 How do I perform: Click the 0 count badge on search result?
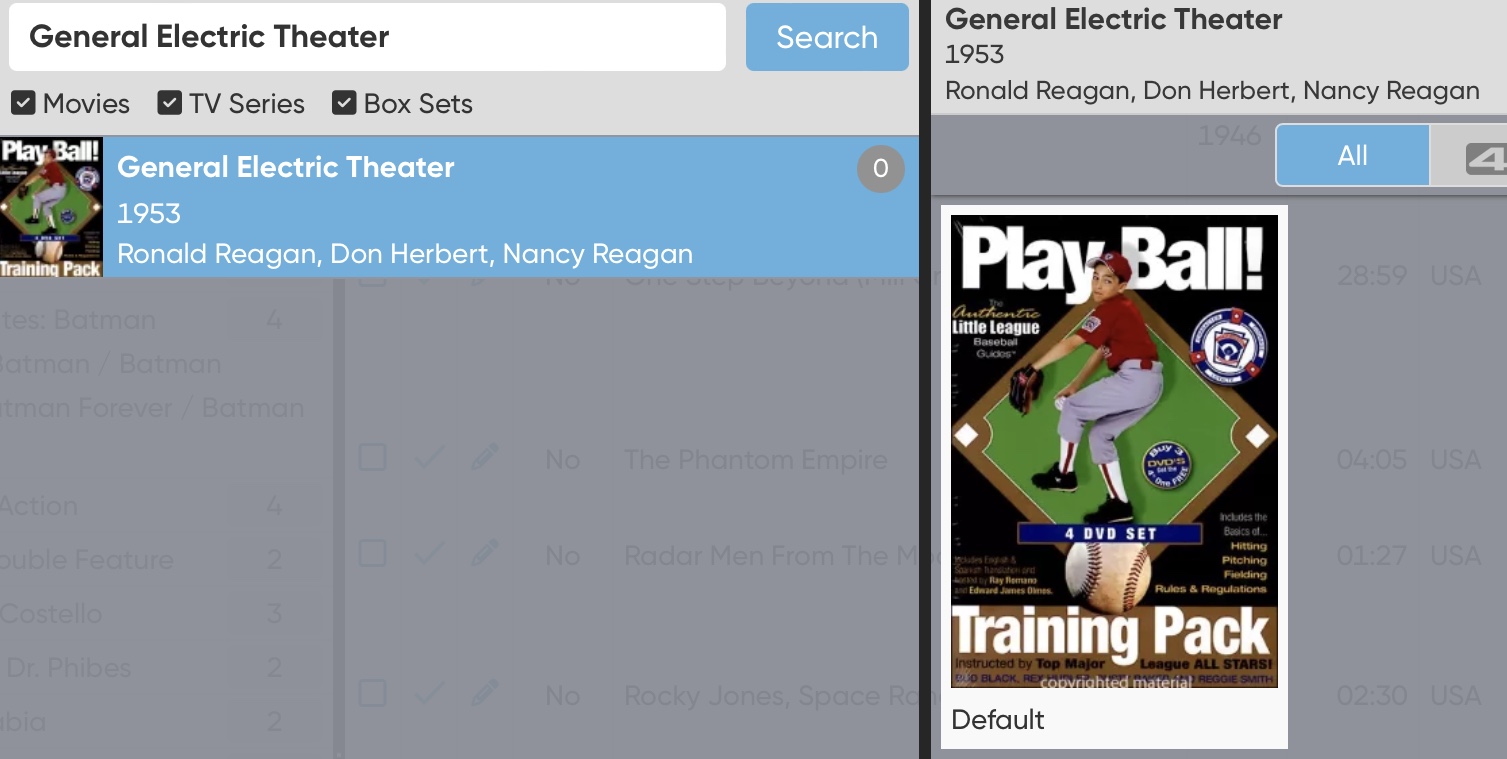click(880, 169)
